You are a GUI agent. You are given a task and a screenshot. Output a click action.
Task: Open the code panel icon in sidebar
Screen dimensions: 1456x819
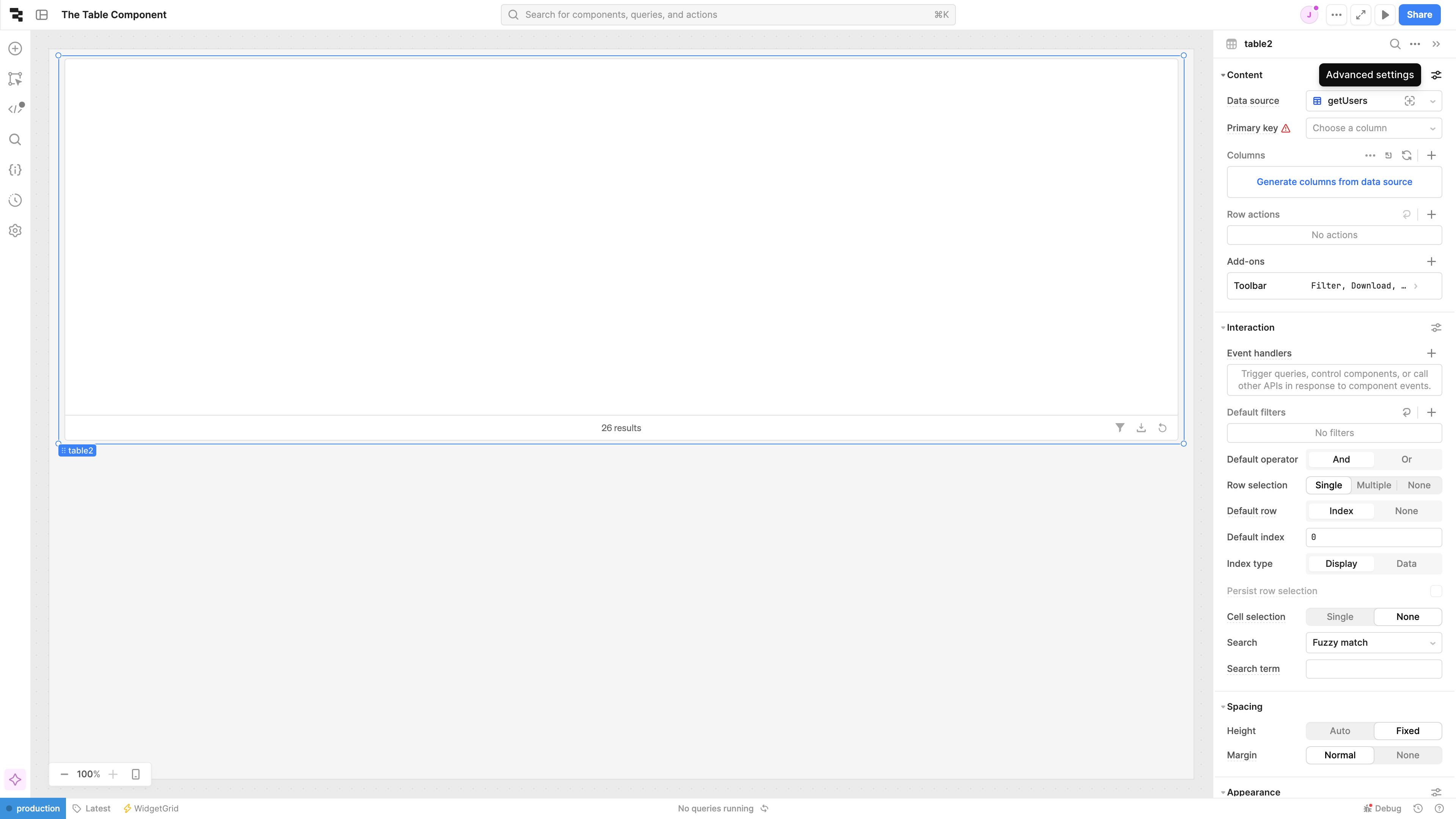tap(15, 108)
